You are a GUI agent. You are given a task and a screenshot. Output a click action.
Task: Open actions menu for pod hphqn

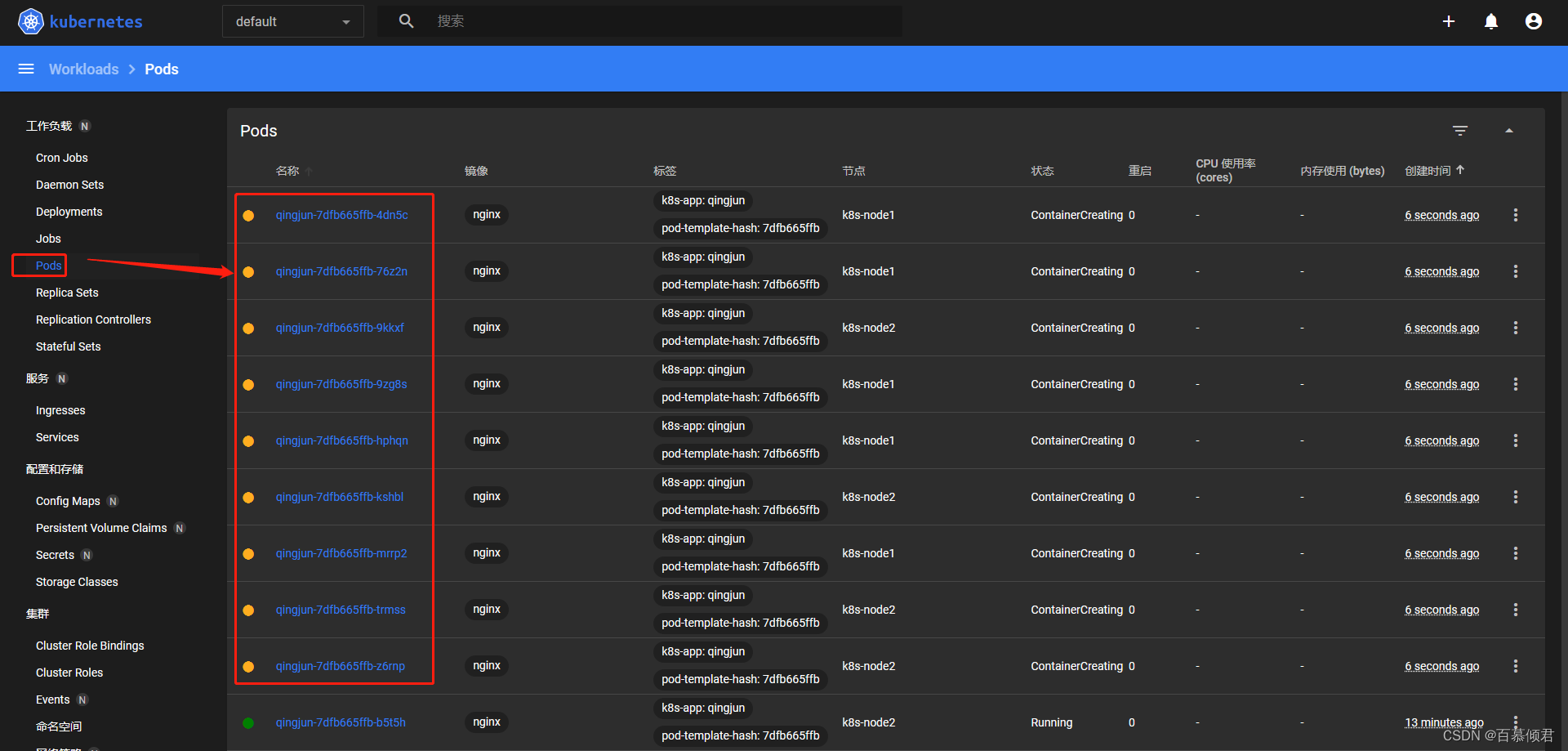click(x=1516, y=440)
